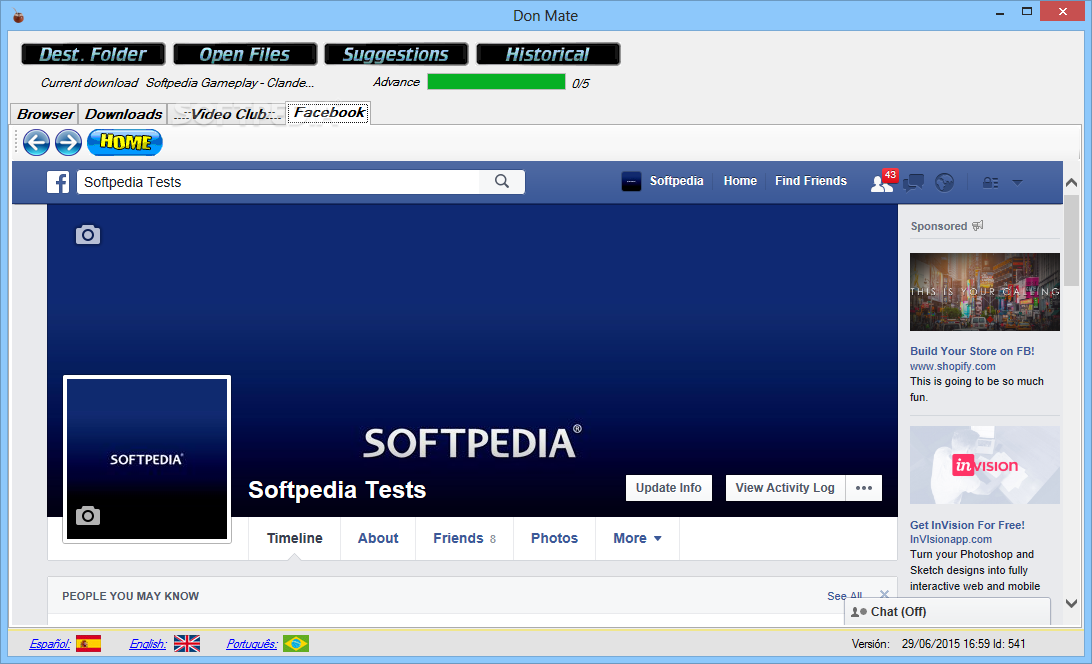Open the Dest. Folder button

coord(93,54)
